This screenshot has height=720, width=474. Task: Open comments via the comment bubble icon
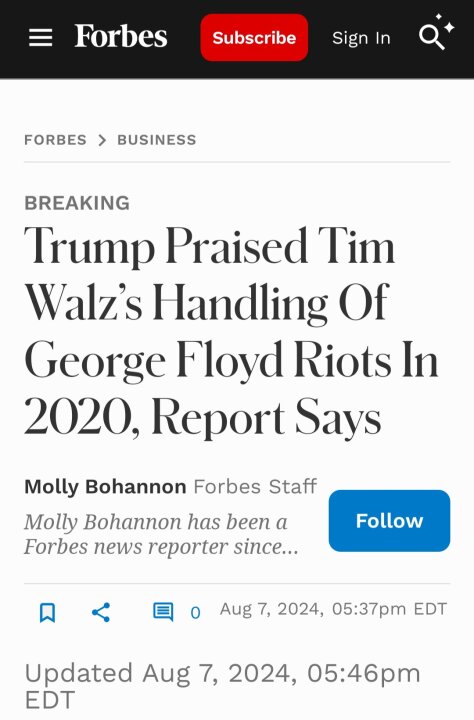(163, 612)
